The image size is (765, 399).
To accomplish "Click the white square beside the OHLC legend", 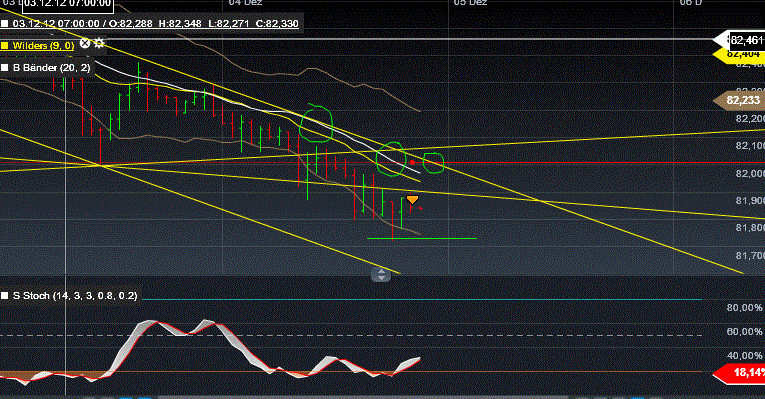I will click(x=5, y=23).
